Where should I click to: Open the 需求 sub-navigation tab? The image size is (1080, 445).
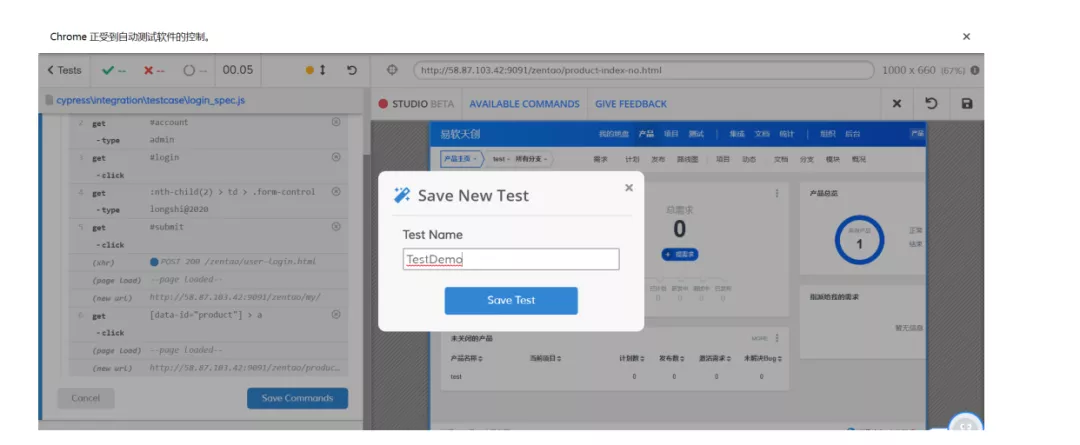(x=601, y=159)
